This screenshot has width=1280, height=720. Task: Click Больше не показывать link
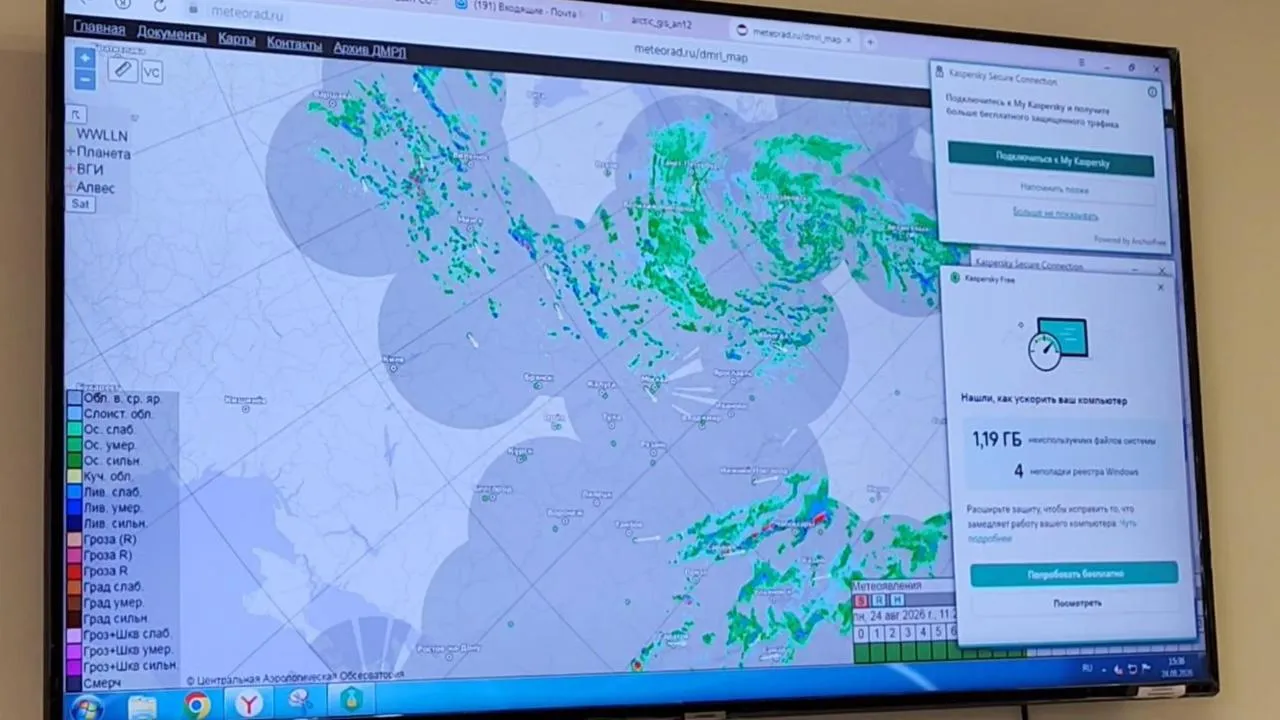(1055, 214)
